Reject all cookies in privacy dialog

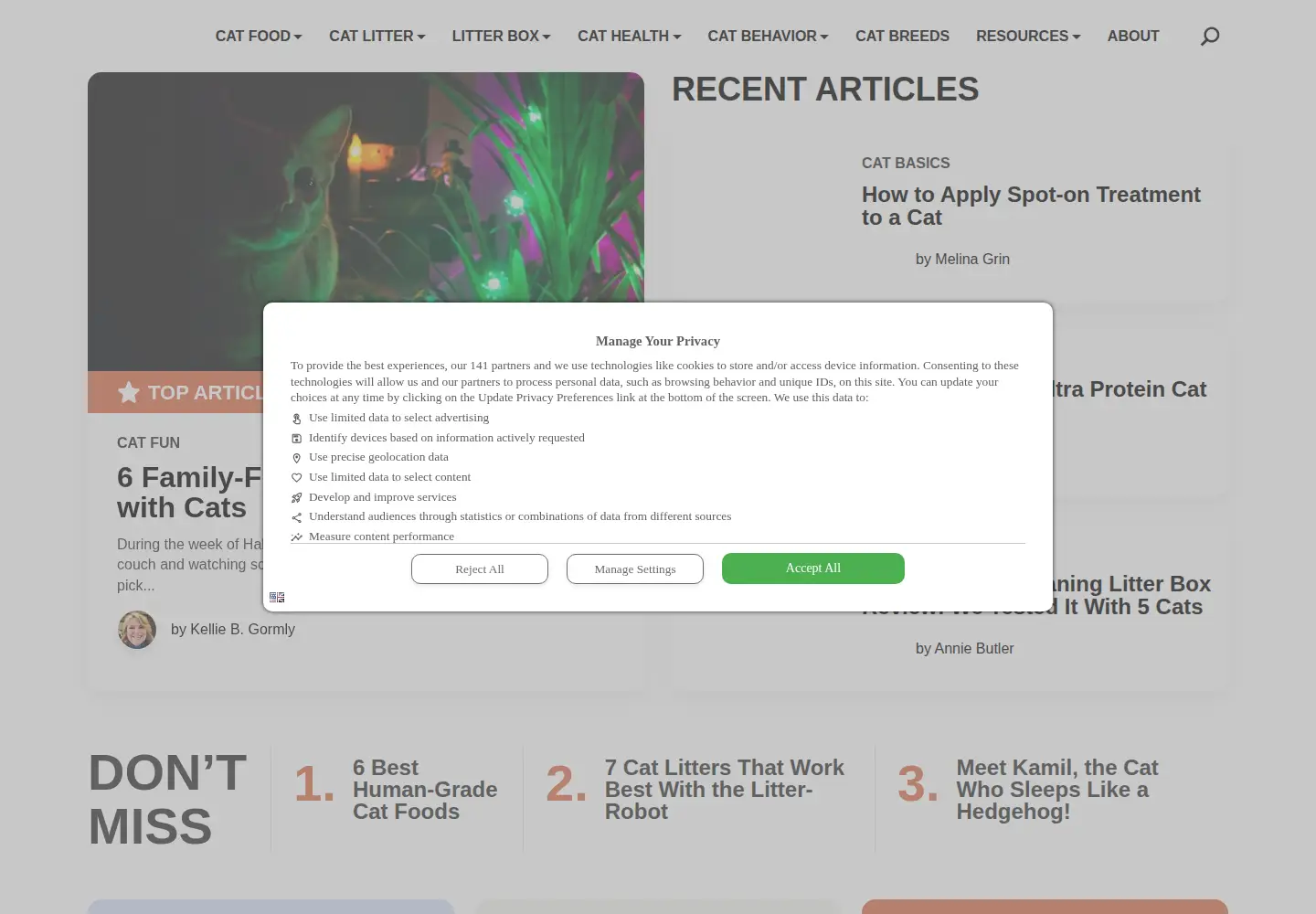(480, 569)
